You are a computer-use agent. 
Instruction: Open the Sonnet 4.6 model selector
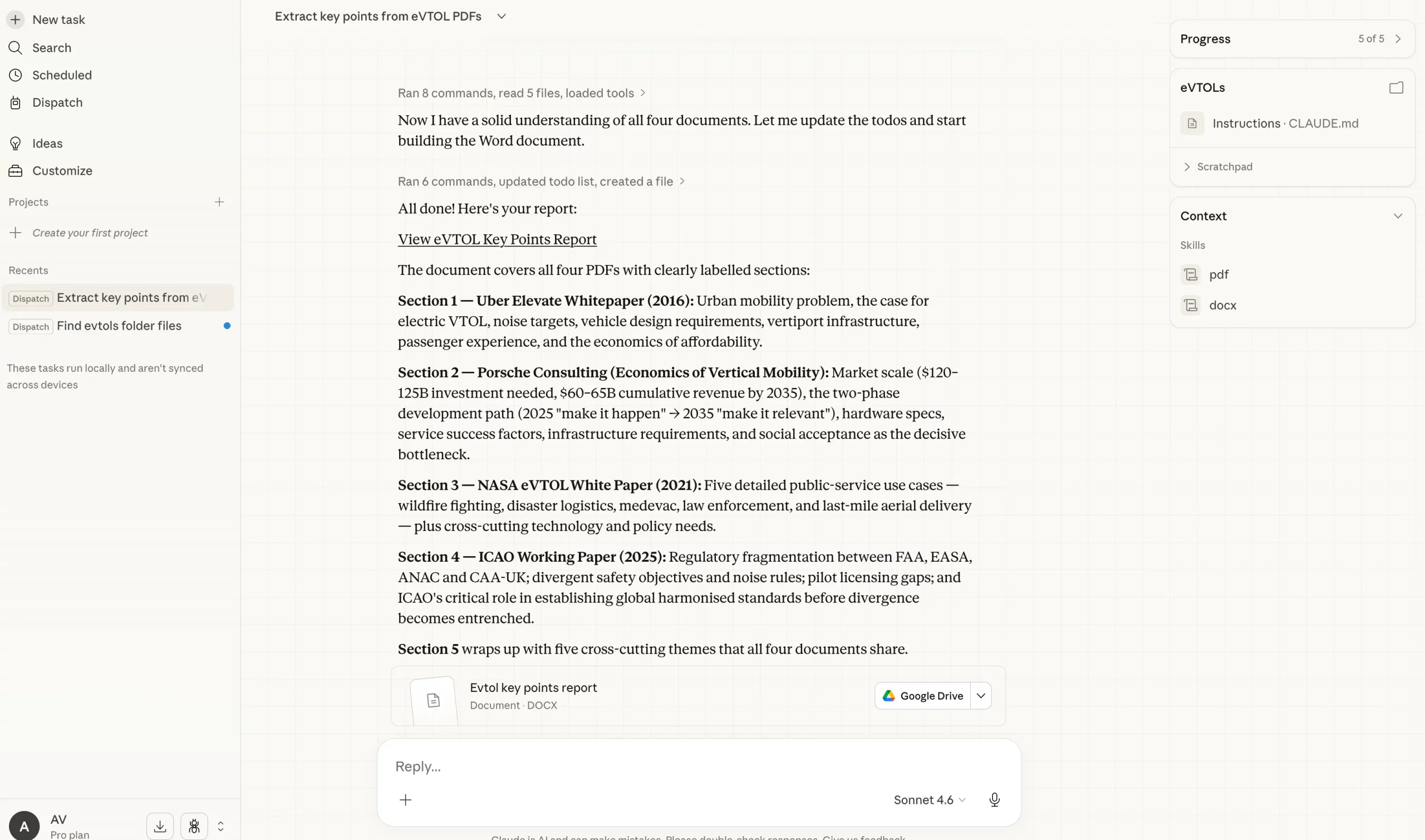pyautogui.click(x=928, y=799)
